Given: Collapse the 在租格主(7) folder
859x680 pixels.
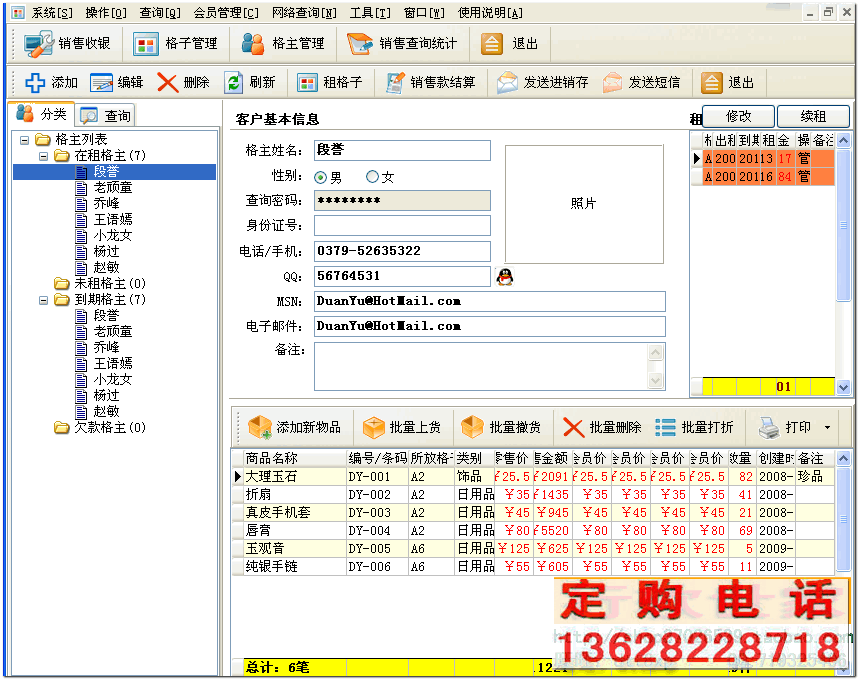Looking at the screenshot, I should [x=43, y=156].
